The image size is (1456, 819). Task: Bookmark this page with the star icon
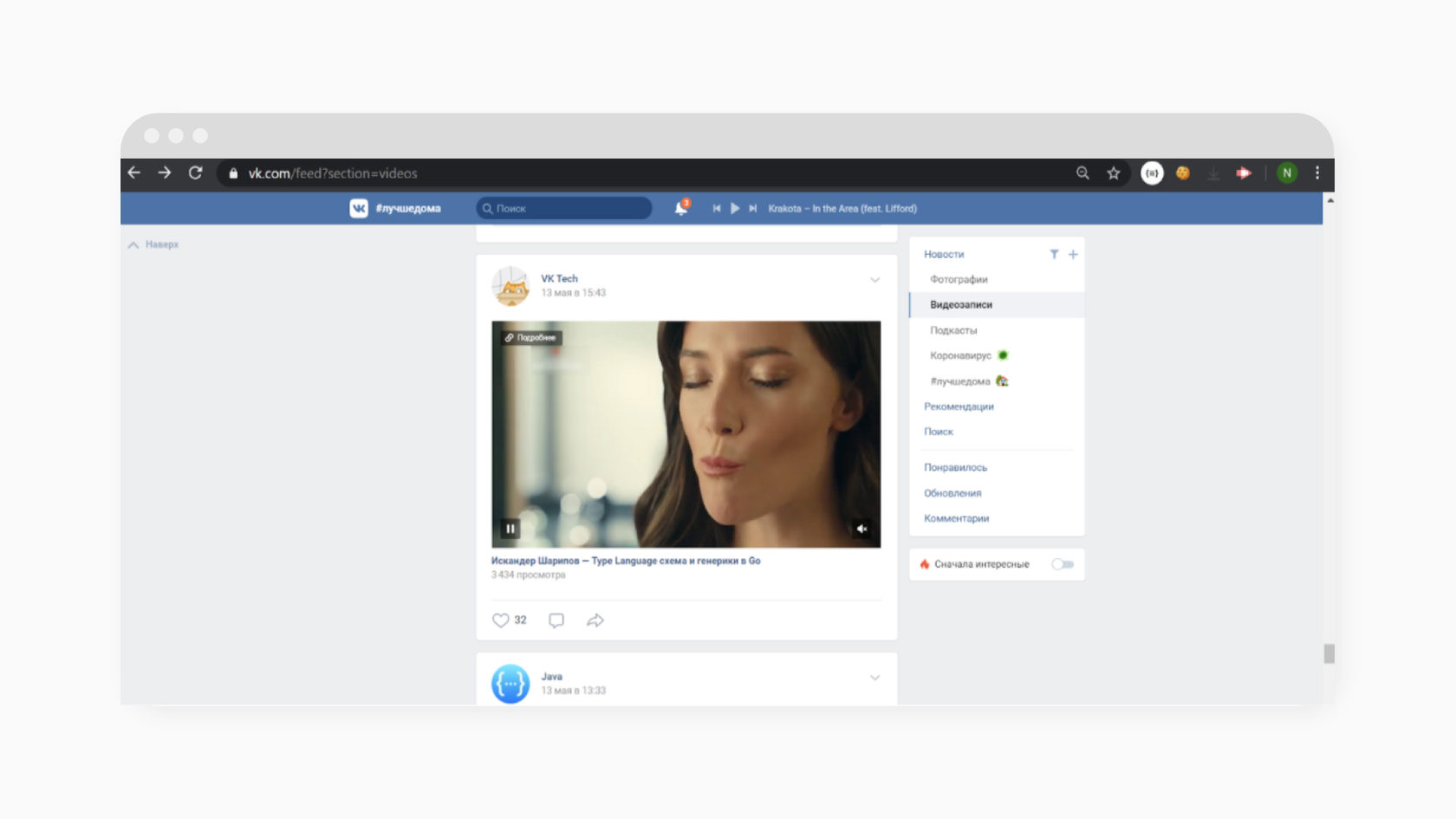(1114, 173)
